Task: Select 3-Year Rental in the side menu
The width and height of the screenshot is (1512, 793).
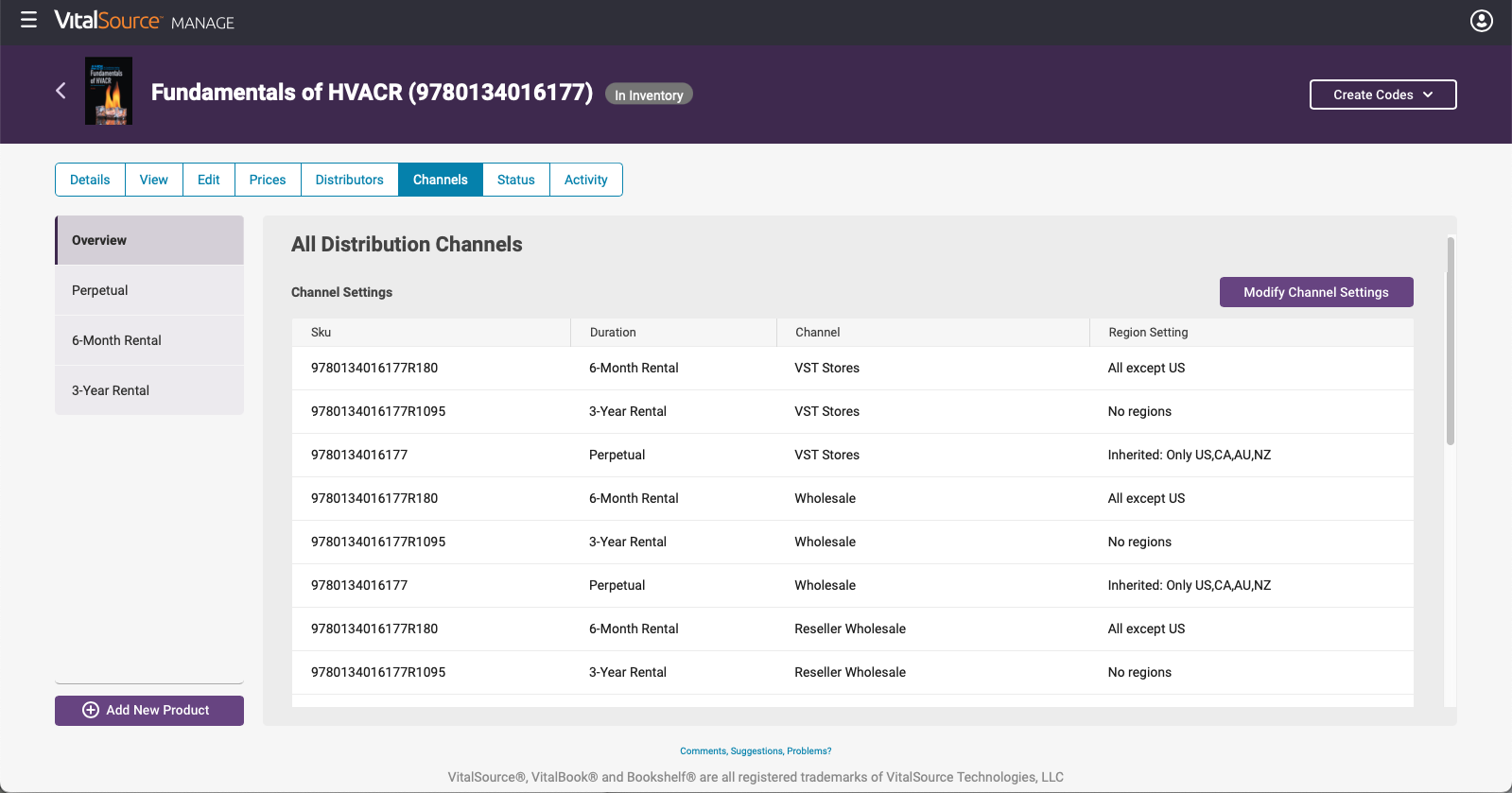Action: (x=149, y=390)
